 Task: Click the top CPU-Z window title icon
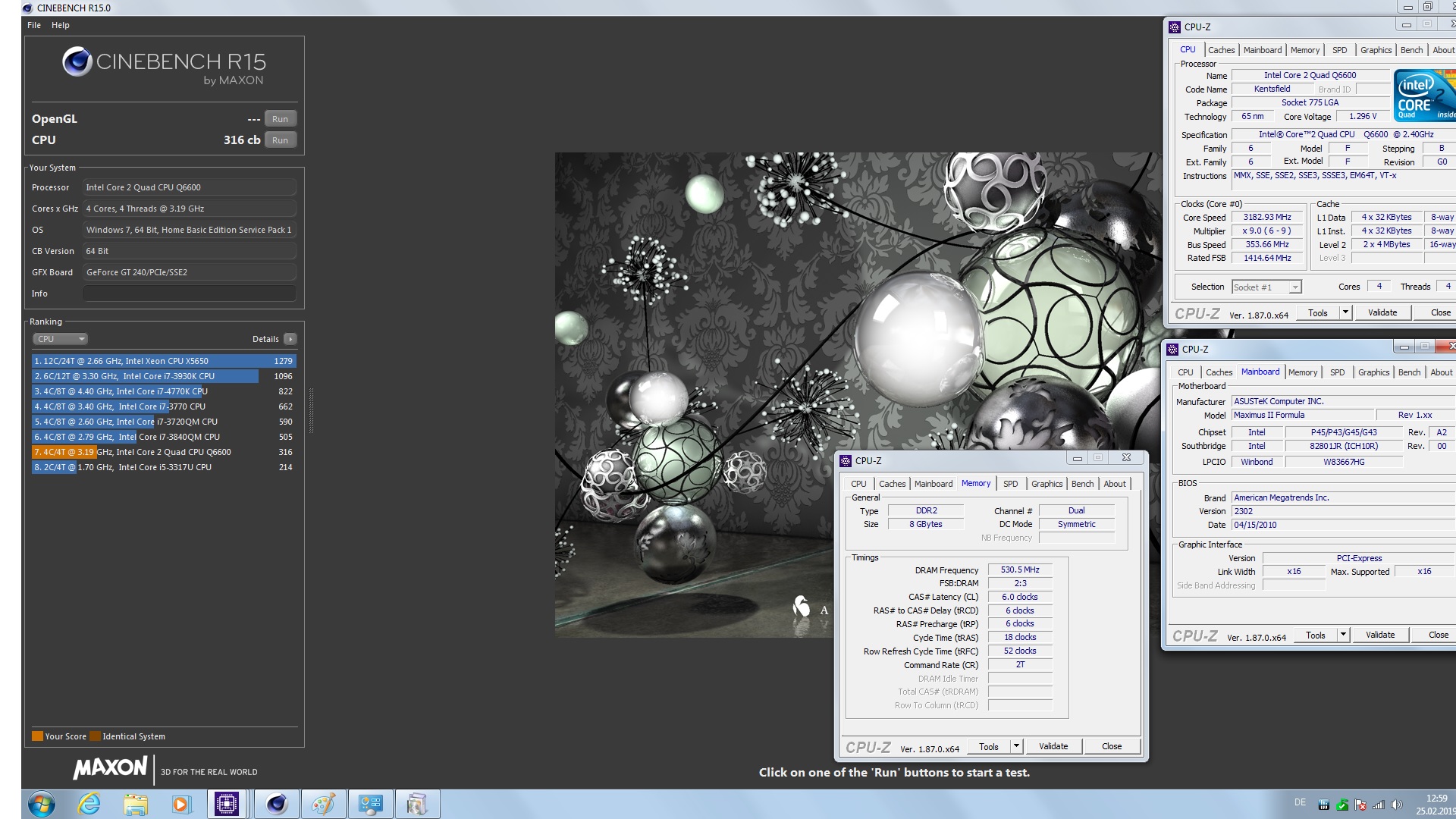pos(1175,27)
